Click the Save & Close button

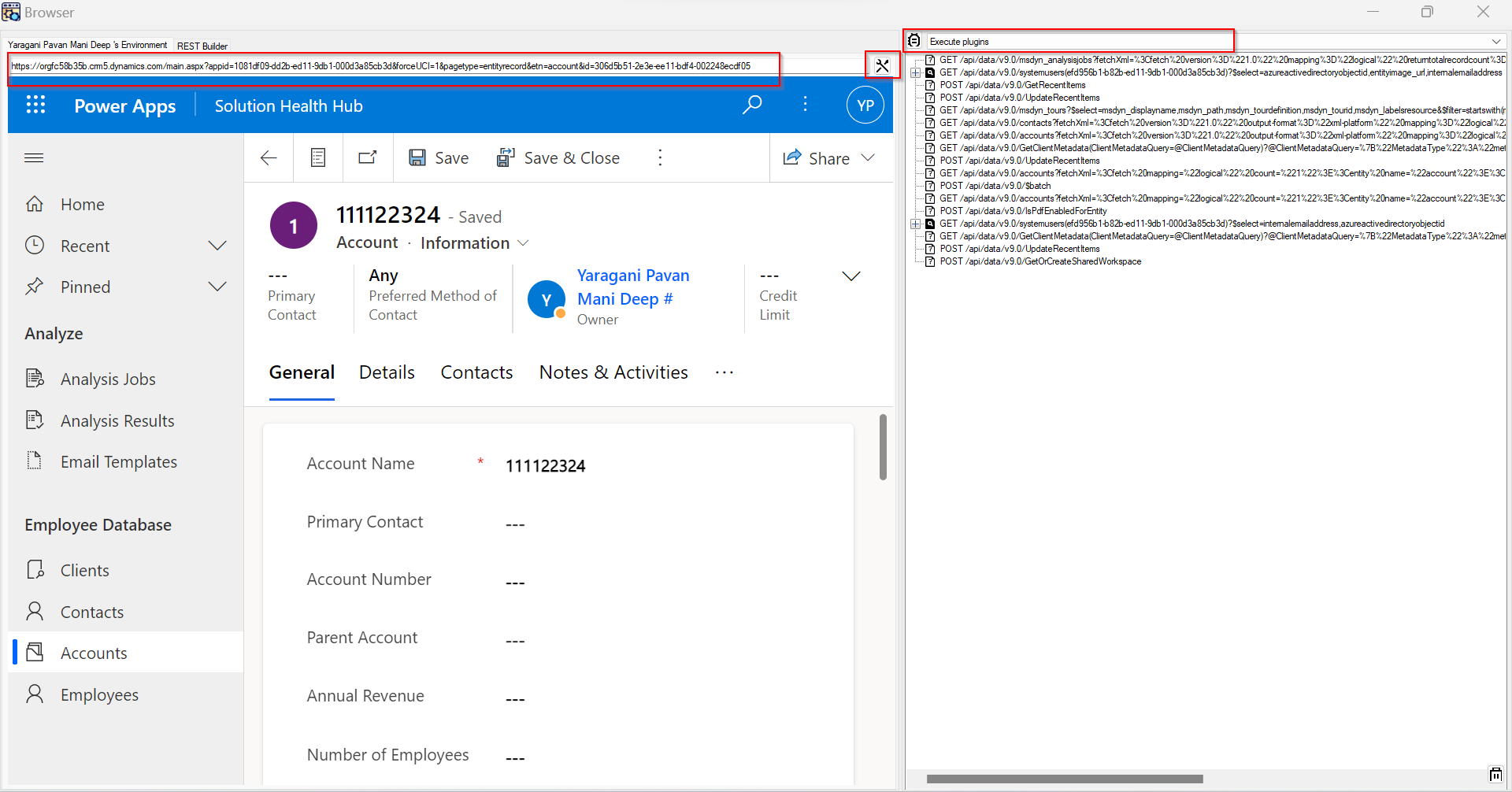[x=558, y=158]
